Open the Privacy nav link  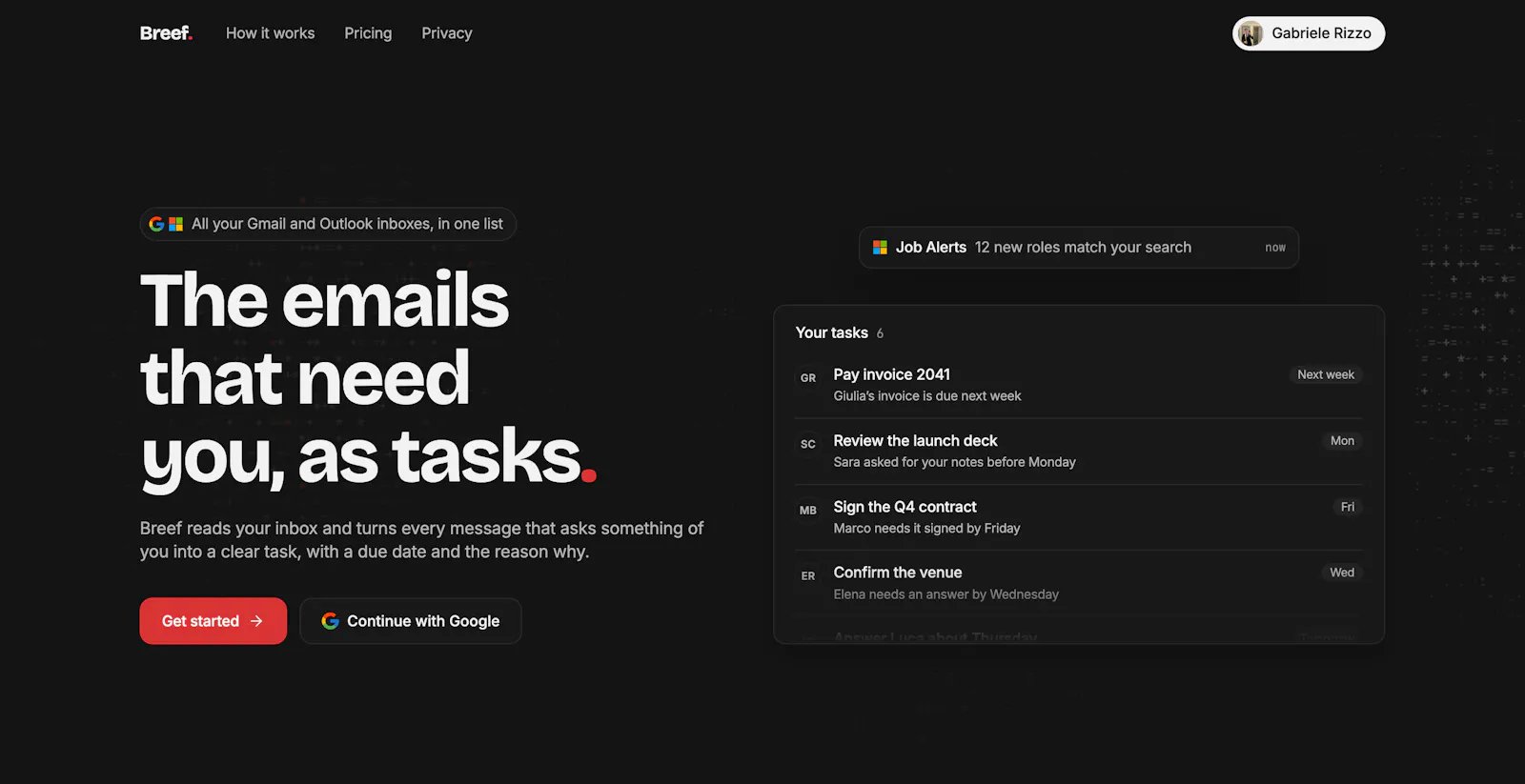447,33
